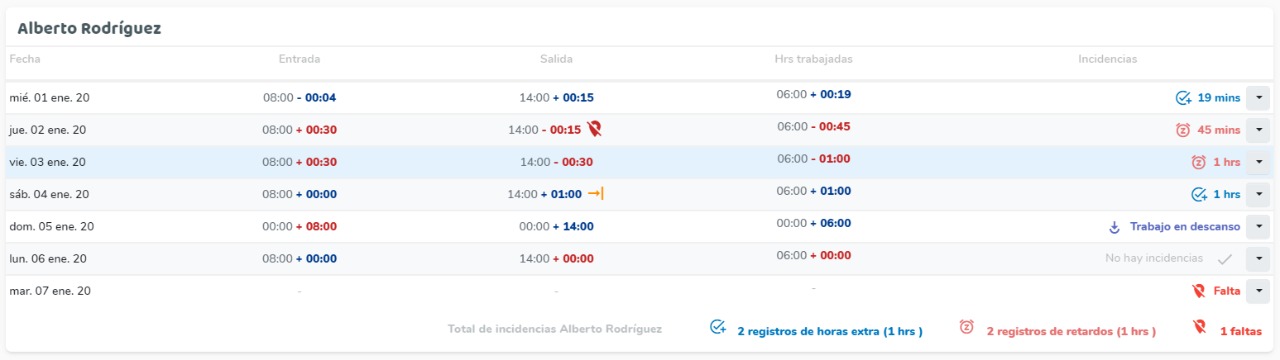Click the gray checkmark beside No hay incidencias
Screen dimensions: 1280x360
click(1224, 259)
